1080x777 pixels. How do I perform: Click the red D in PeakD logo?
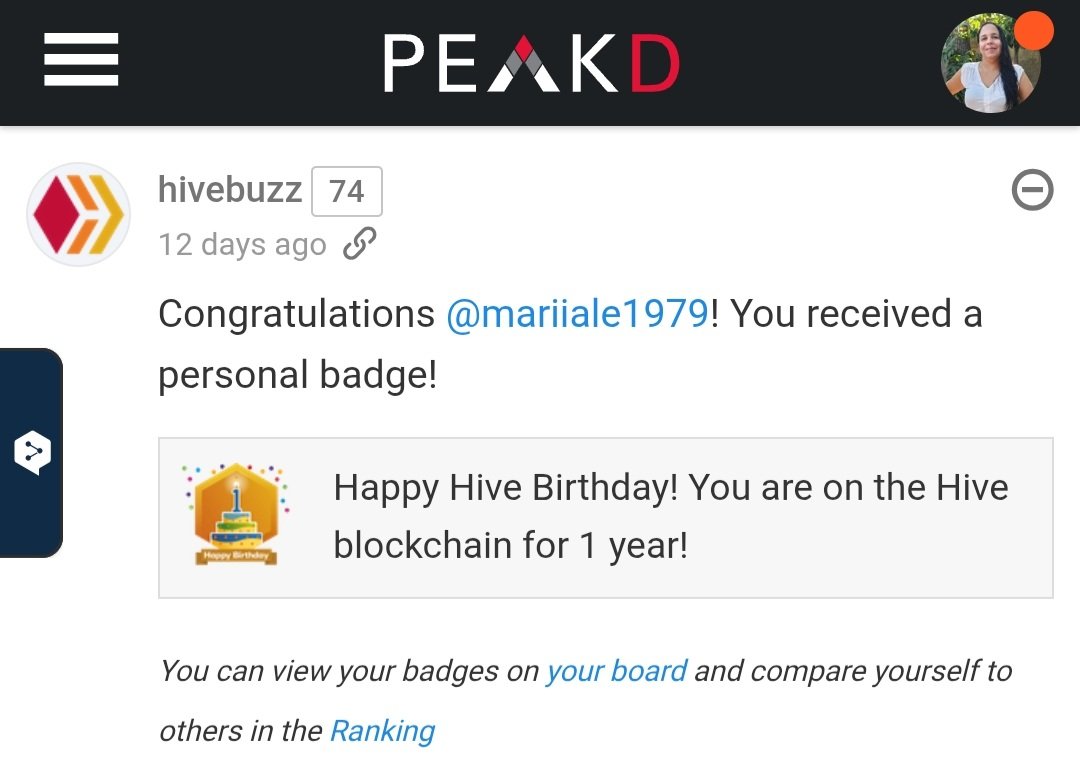click(x=655, y=63)
